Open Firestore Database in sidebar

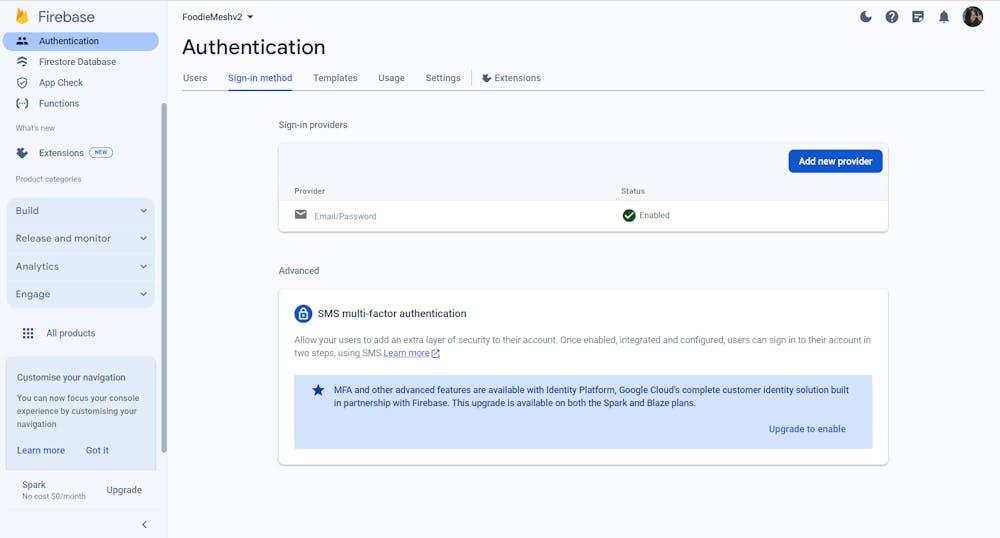pyautogui.click(x=77, y=62)
